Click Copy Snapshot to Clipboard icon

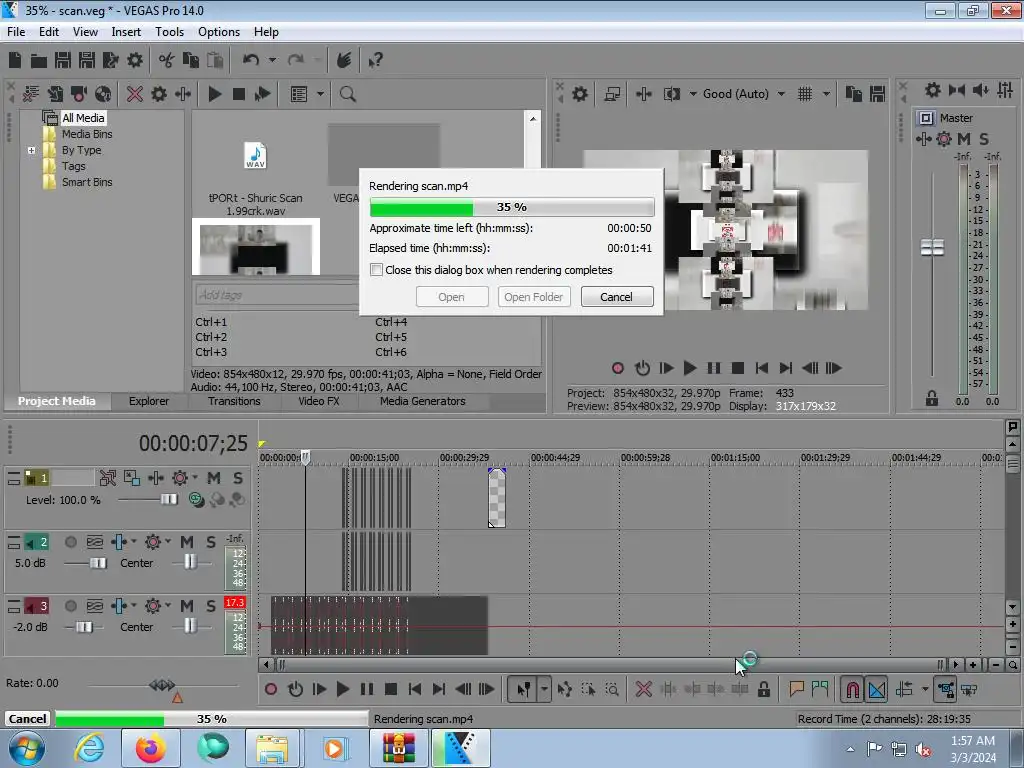[854, 94]
